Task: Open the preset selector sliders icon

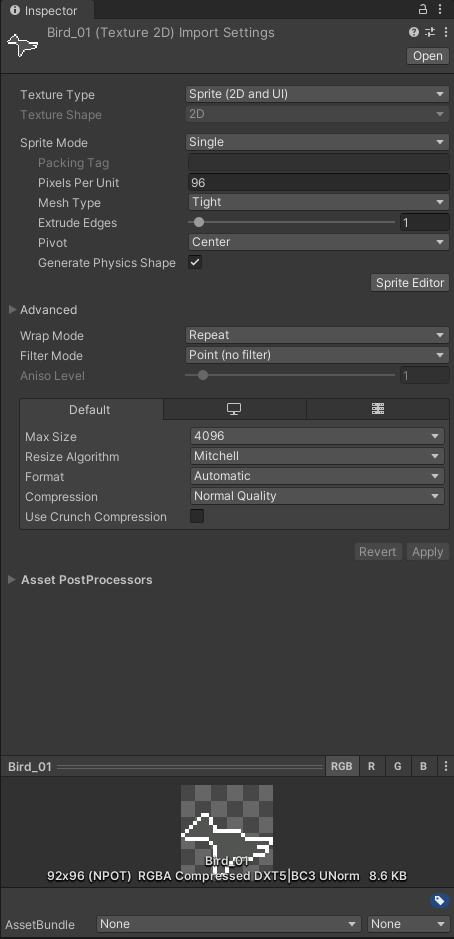Action: [x=430, y=32]
